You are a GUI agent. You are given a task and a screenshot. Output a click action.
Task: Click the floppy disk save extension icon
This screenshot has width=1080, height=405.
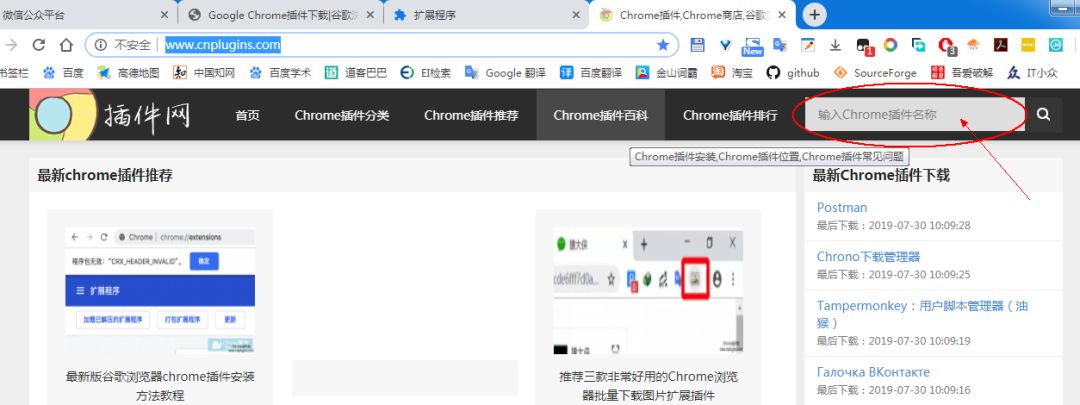pos(697,45)
